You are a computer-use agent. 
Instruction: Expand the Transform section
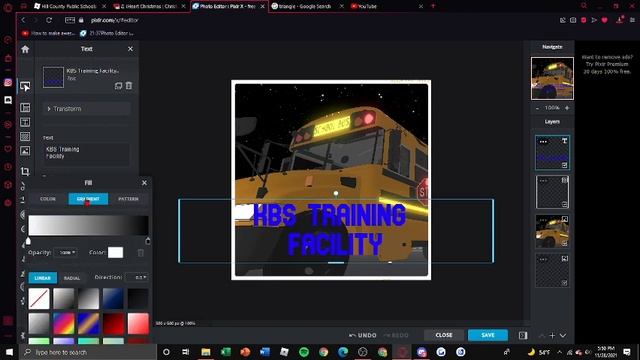click(x=87, y=109)
